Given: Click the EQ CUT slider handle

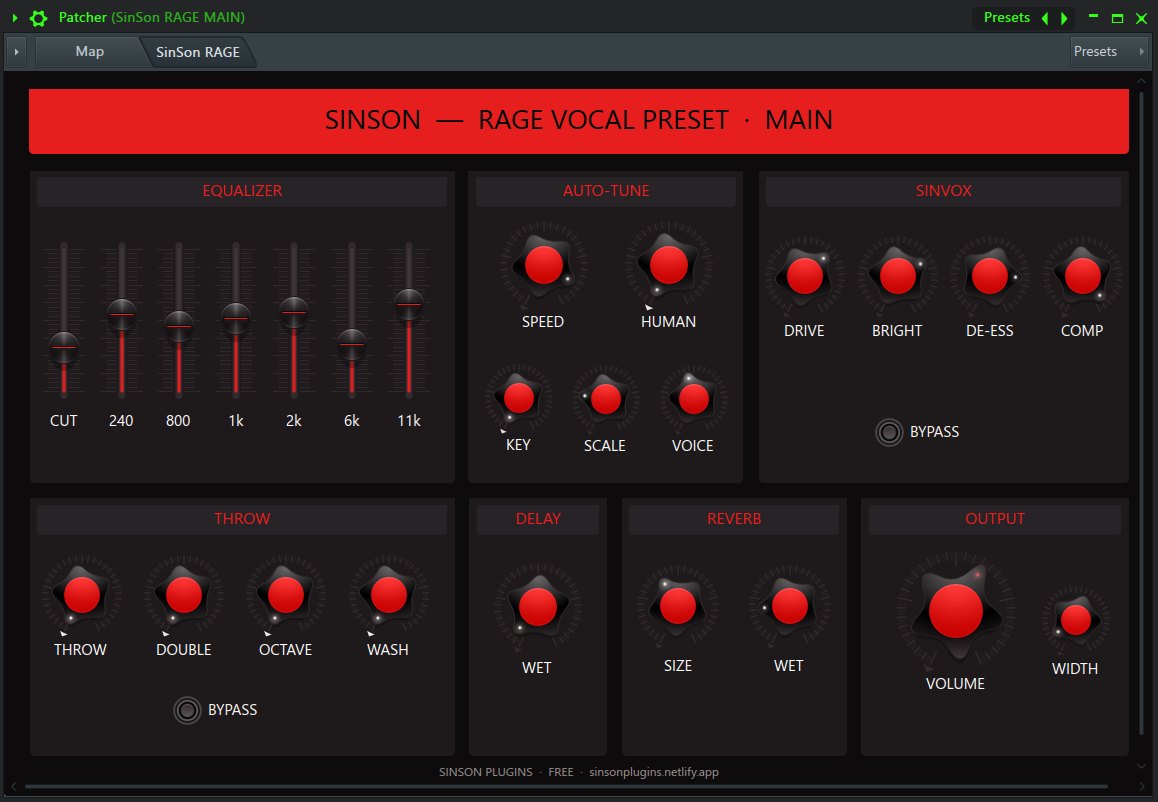Looking at the screenshot, I should (x=64, y=347).
